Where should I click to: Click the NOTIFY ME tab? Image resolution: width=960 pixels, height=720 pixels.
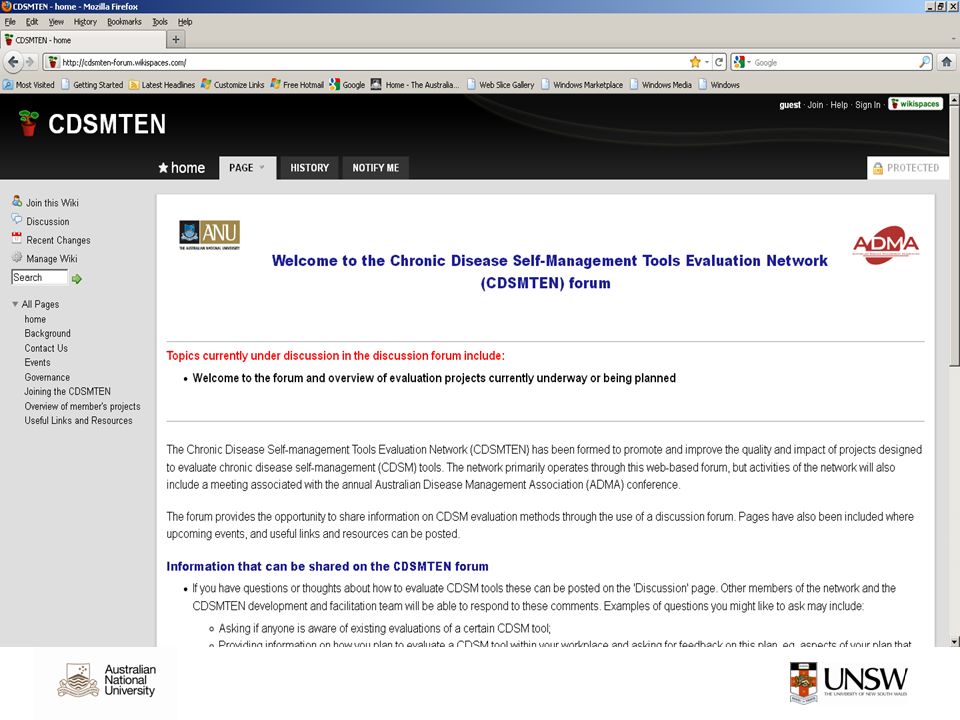point(375,168)
